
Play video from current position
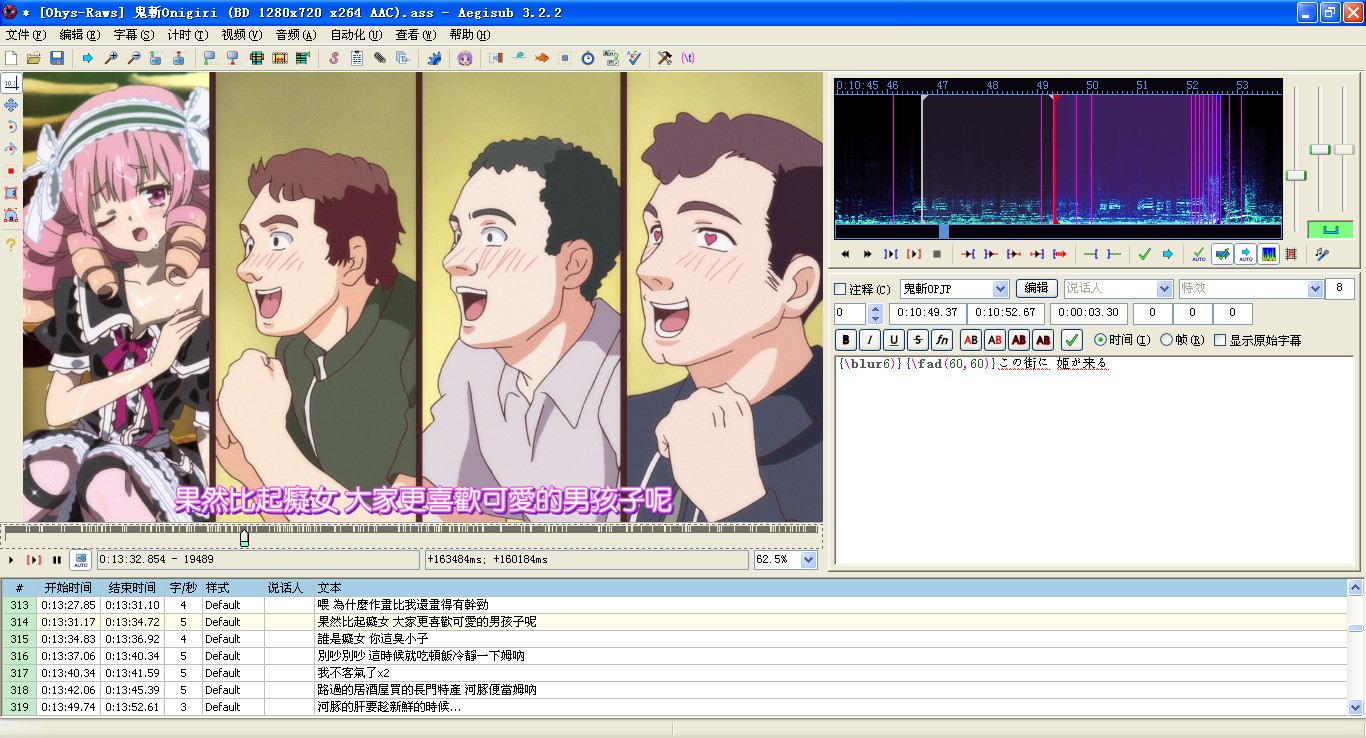[x=11, y=560]
